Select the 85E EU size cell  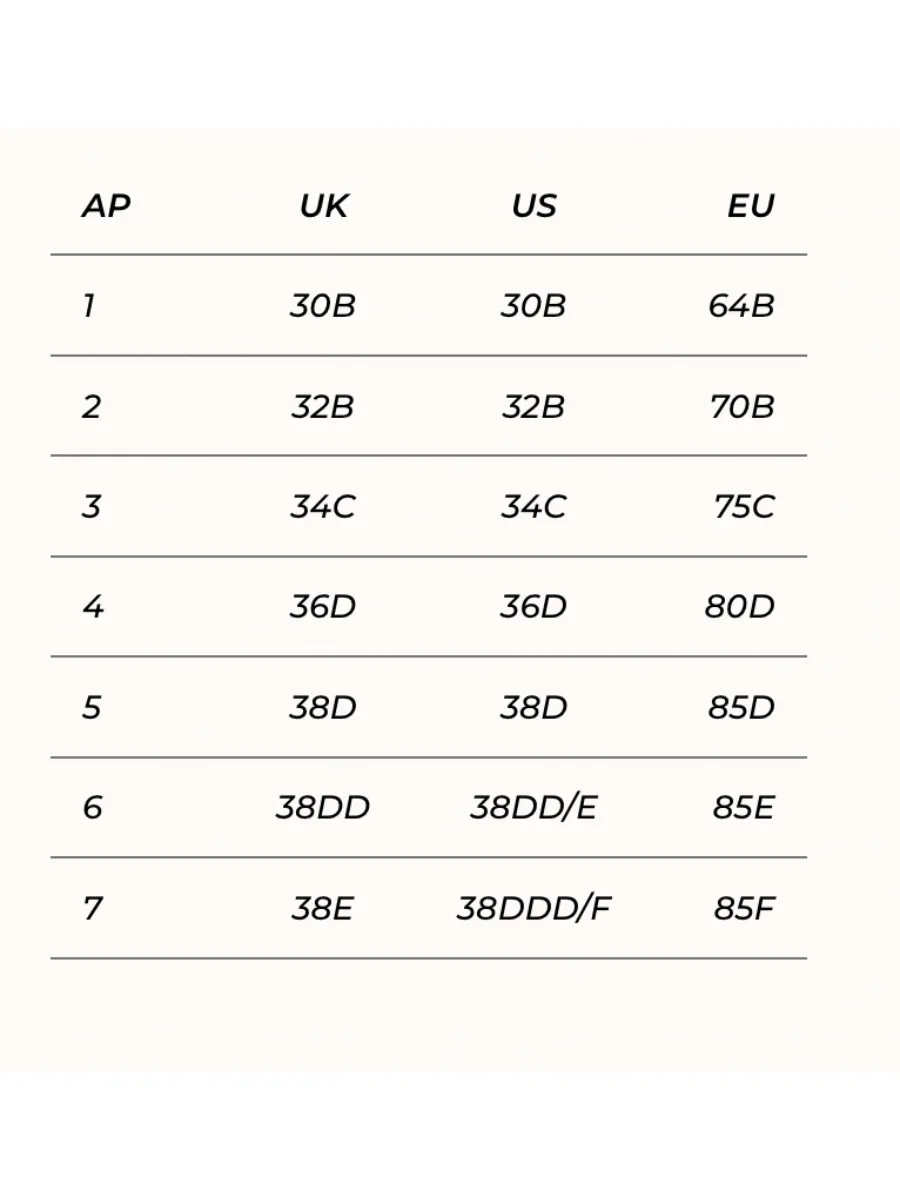pyautogui.click(x=744, y=808)
